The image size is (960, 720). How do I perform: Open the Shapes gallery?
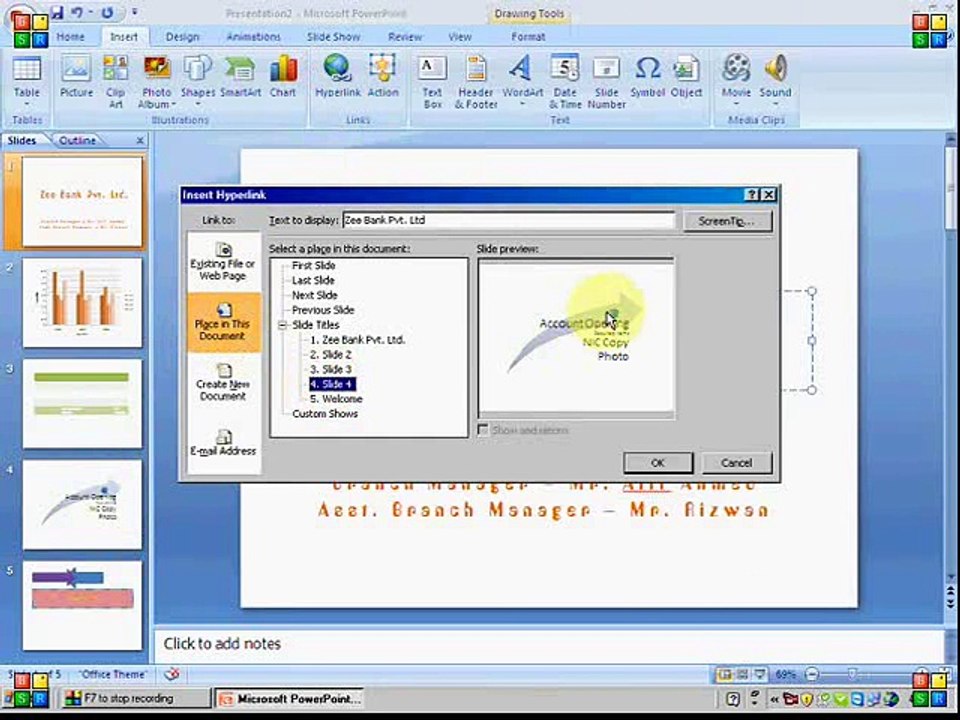click(198, 80)
